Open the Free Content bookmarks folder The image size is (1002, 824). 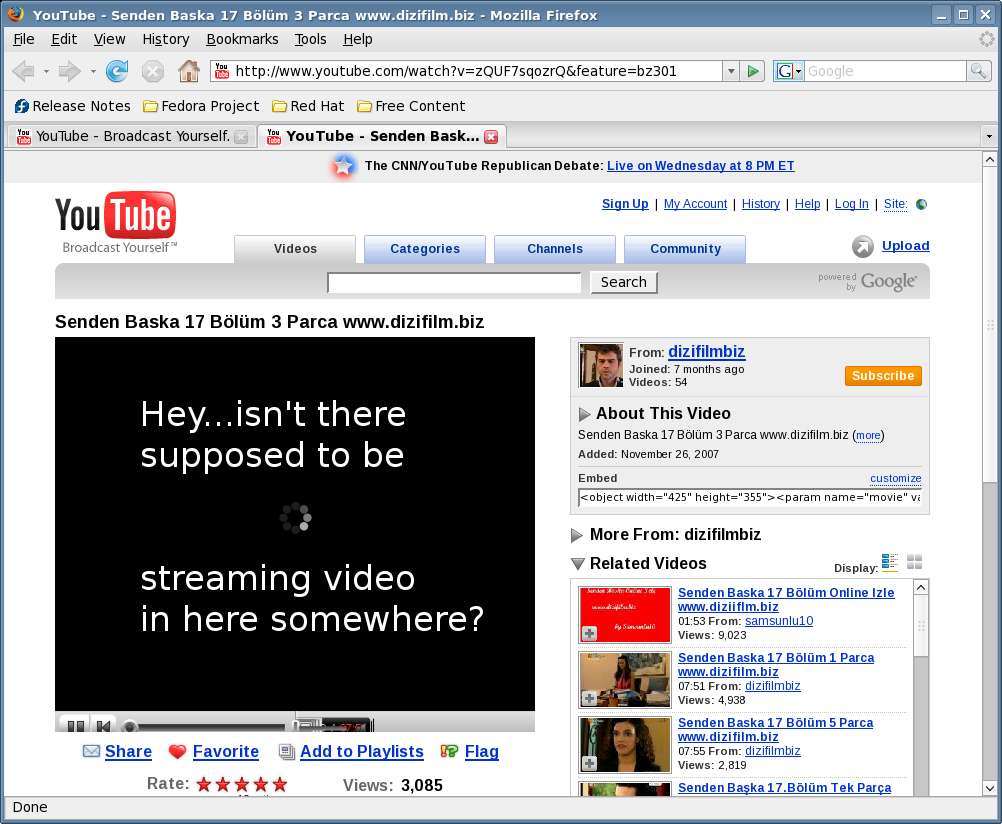pos(411,106)
